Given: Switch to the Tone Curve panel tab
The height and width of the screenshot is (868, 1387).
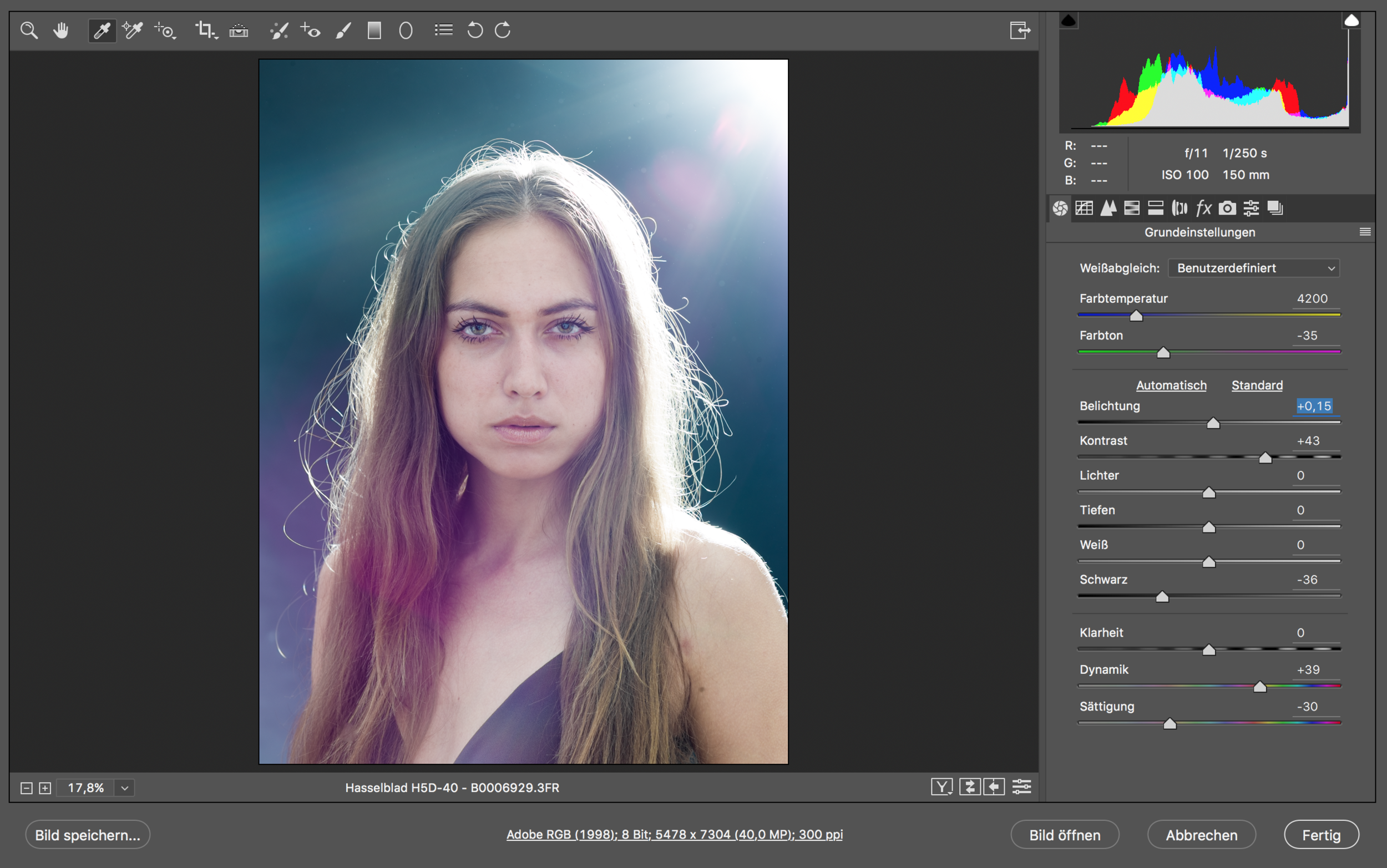Looking at the screenshot, I should click(1084, 208).
